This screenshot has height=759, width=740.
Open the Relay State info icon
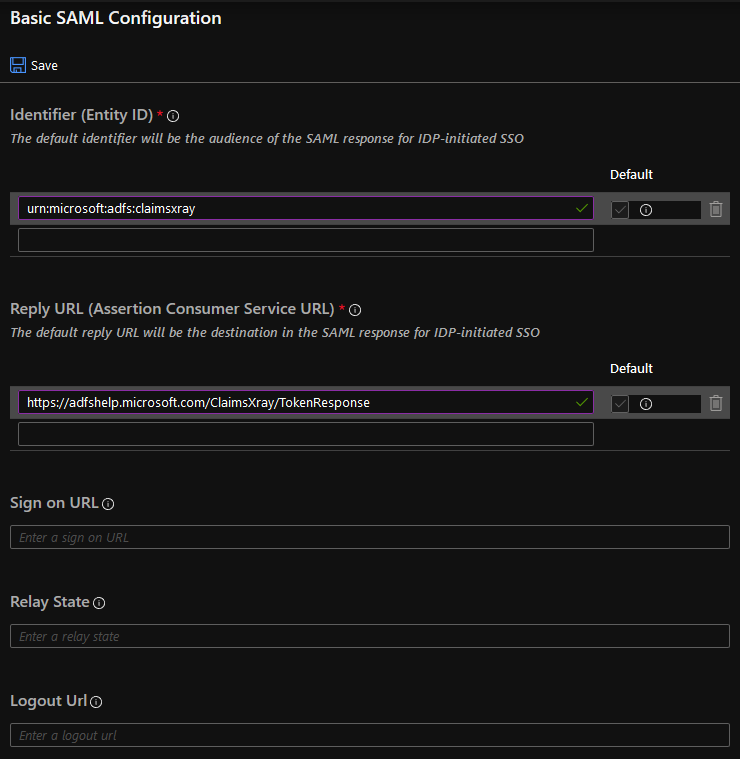(x=99, y=603)
